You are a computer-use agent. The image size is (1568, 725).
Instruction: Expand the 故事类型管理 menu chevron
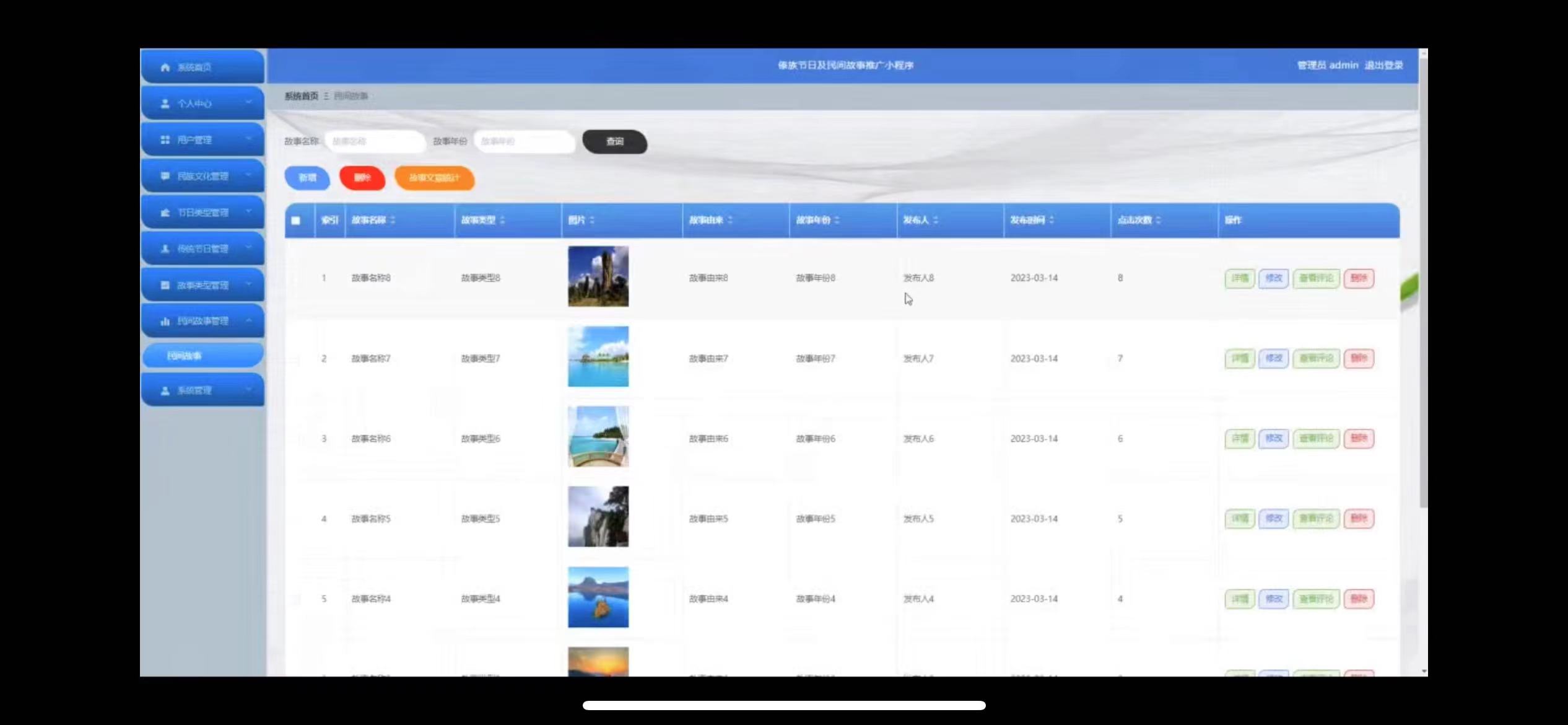pos(248,284)
